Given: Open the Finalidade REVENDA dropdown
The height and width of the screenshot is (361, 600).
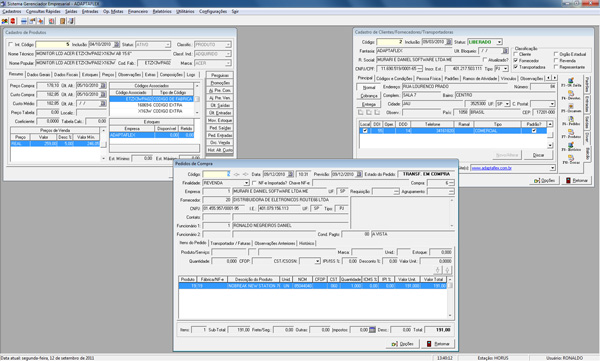Looking at the screenshot, I should [x=246, y=183].
